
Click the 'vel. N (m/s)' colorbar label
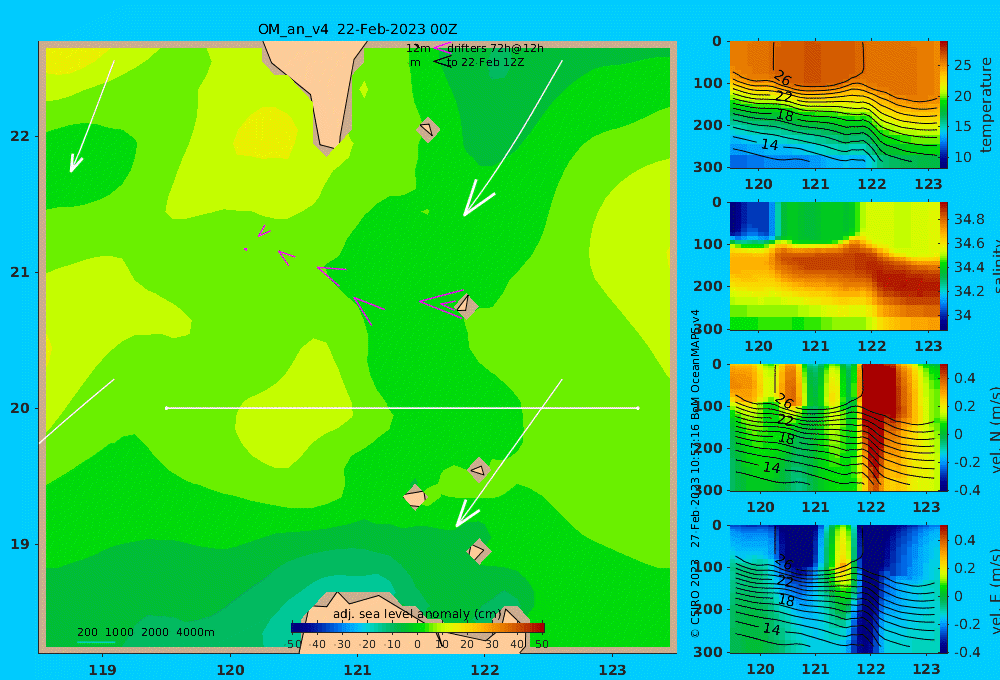[x=994, y=430]
